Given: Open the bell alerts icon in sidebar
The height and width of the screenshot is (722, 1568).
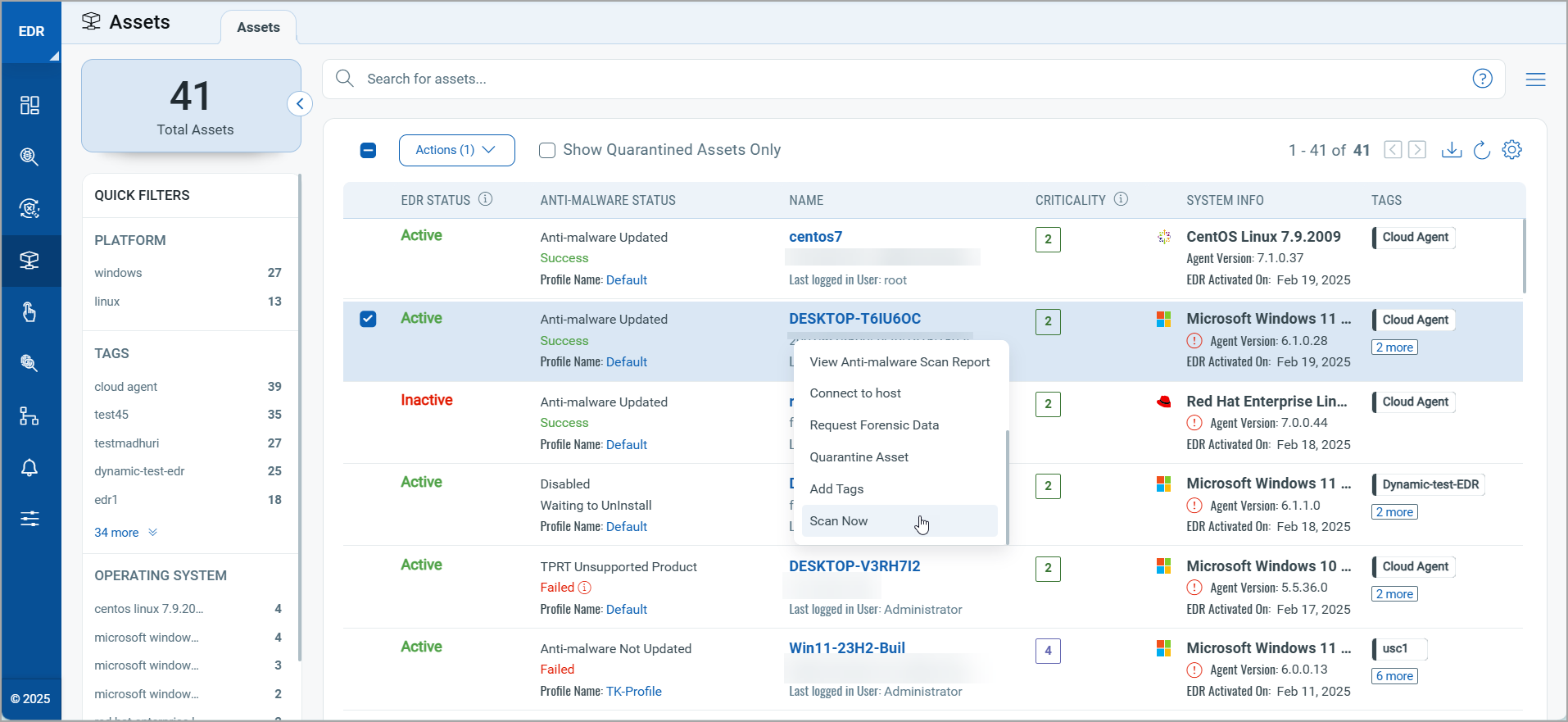Looking at the screenshot, I should coord(29,467).
